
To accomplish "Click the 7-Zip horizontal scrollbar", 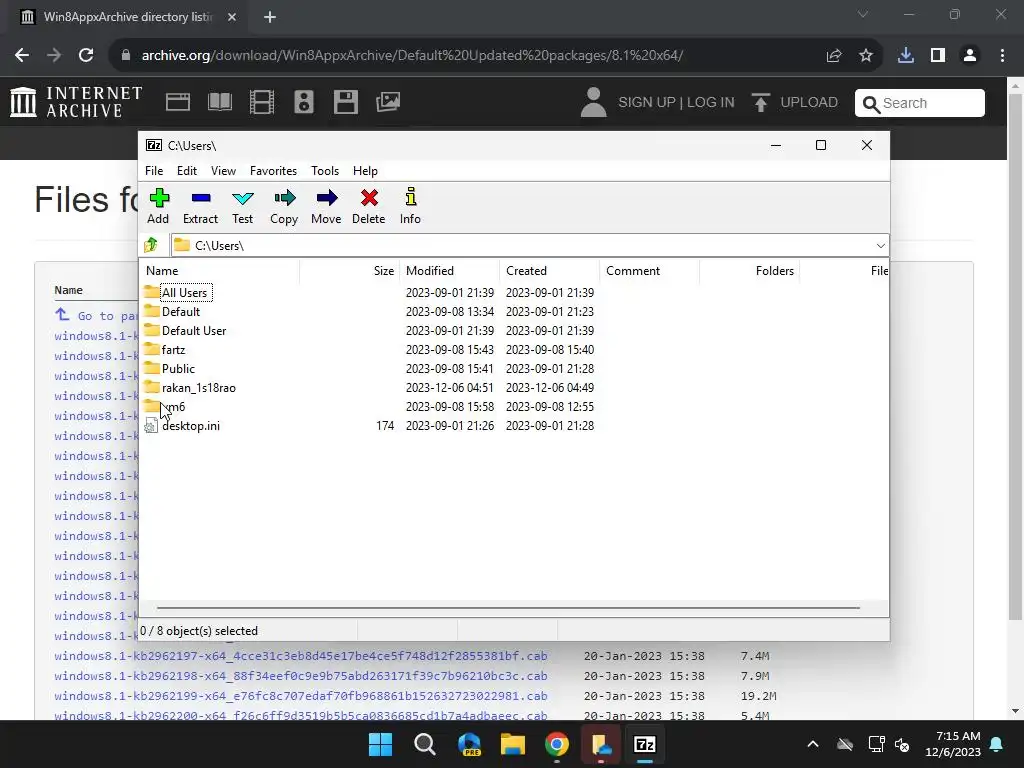I will tap(508, 608).
